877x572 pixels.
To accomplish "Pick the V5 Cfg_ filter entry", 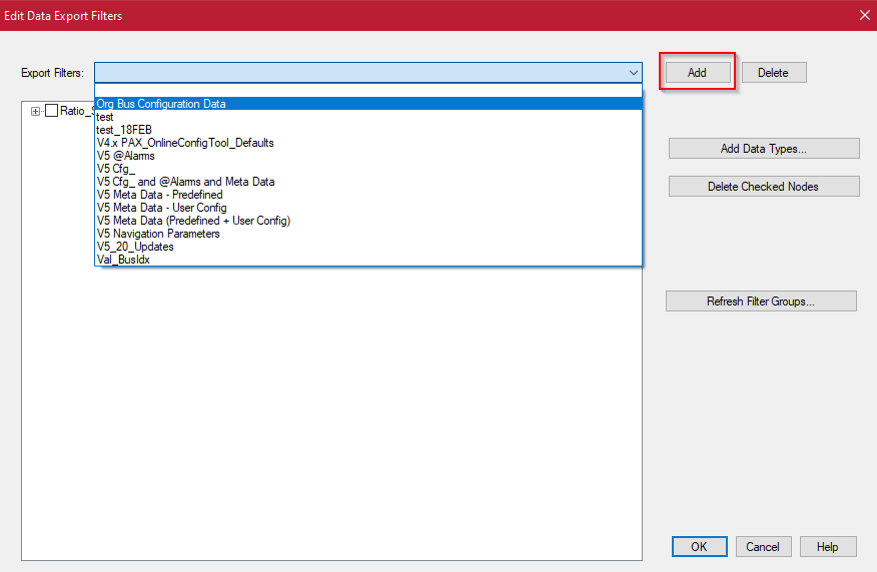I will click(369, 169).
